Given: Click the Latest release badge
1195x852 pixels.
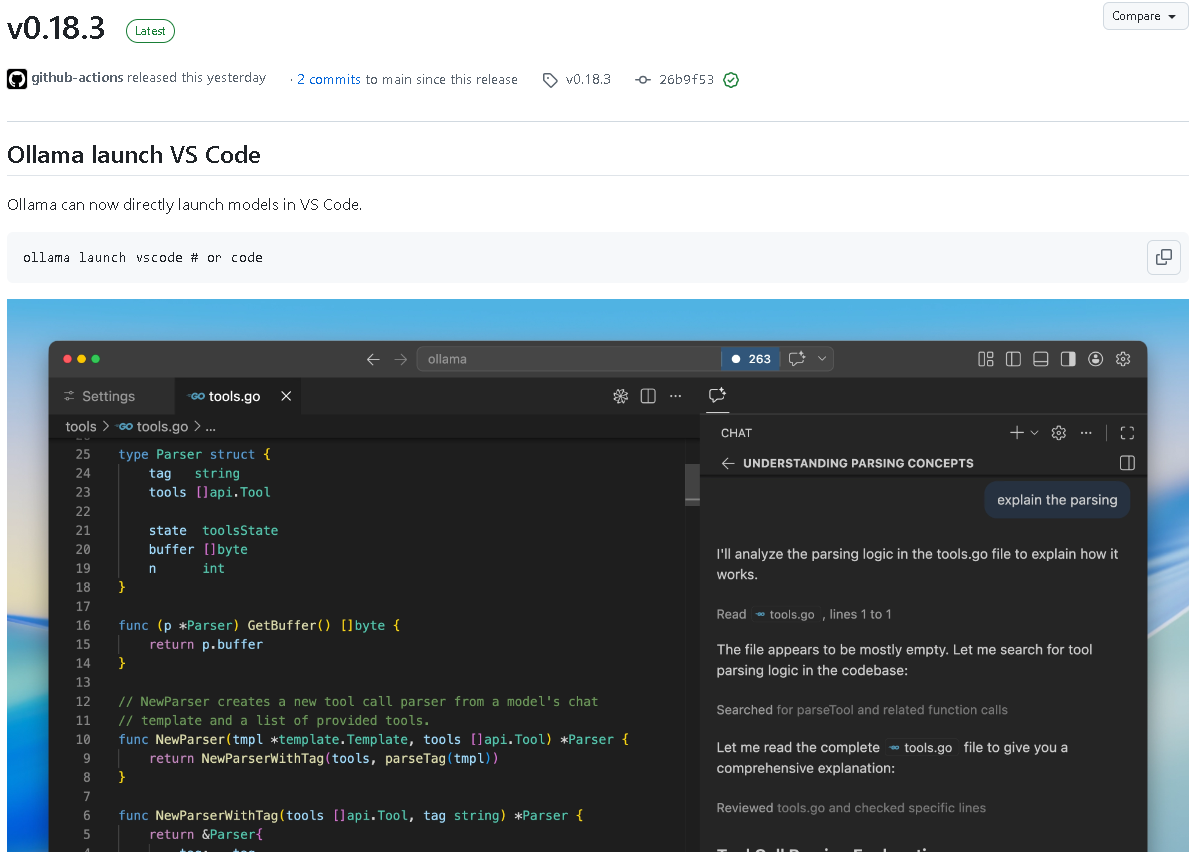Looking at the screenshot, I should [x=150, y=31].
